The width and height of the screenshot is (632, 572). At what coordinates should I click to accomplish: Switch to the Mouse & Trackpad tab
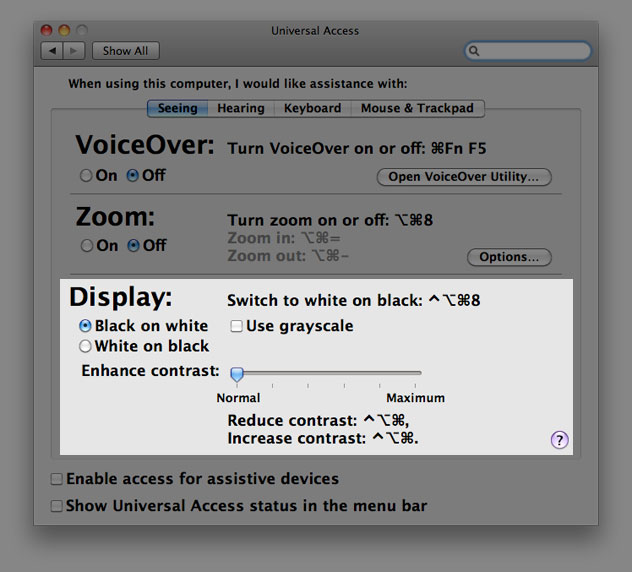coord(417,108)
